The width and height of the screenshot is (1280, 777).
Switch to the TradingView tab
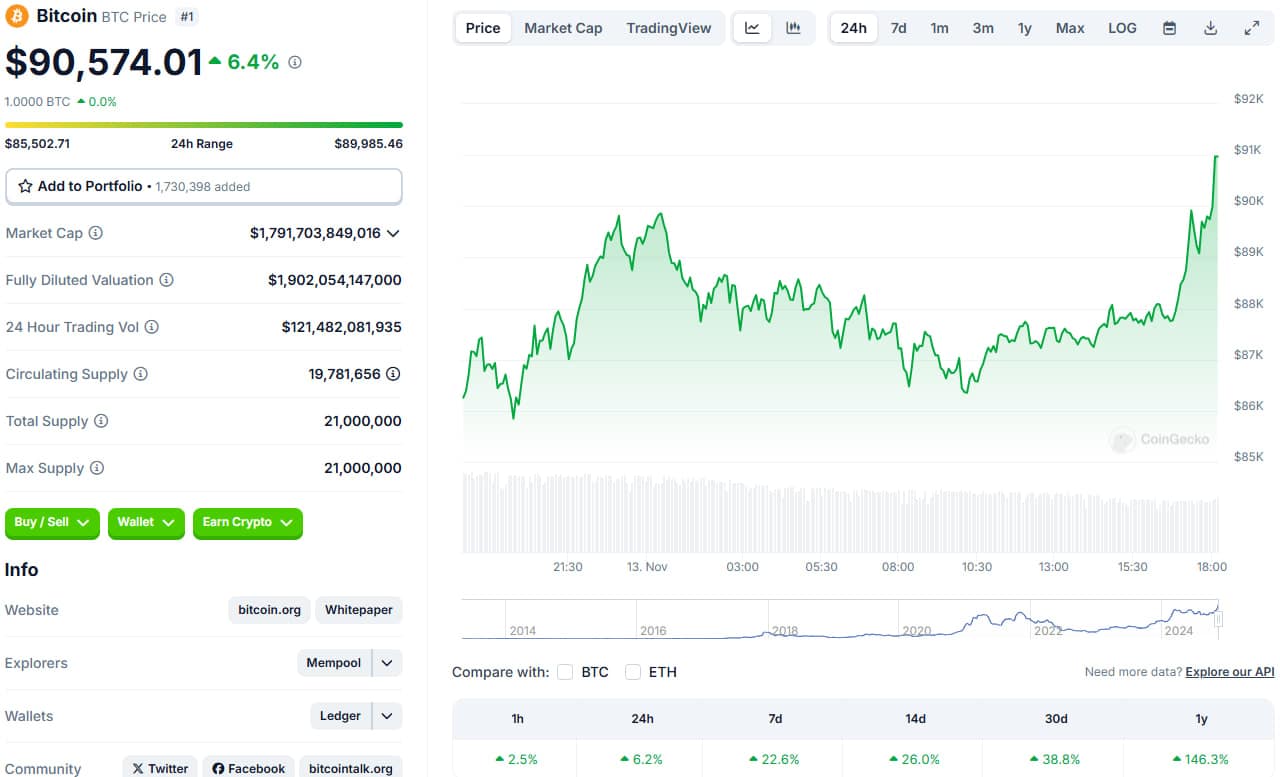pyautogui.click(x=669, y=28)
